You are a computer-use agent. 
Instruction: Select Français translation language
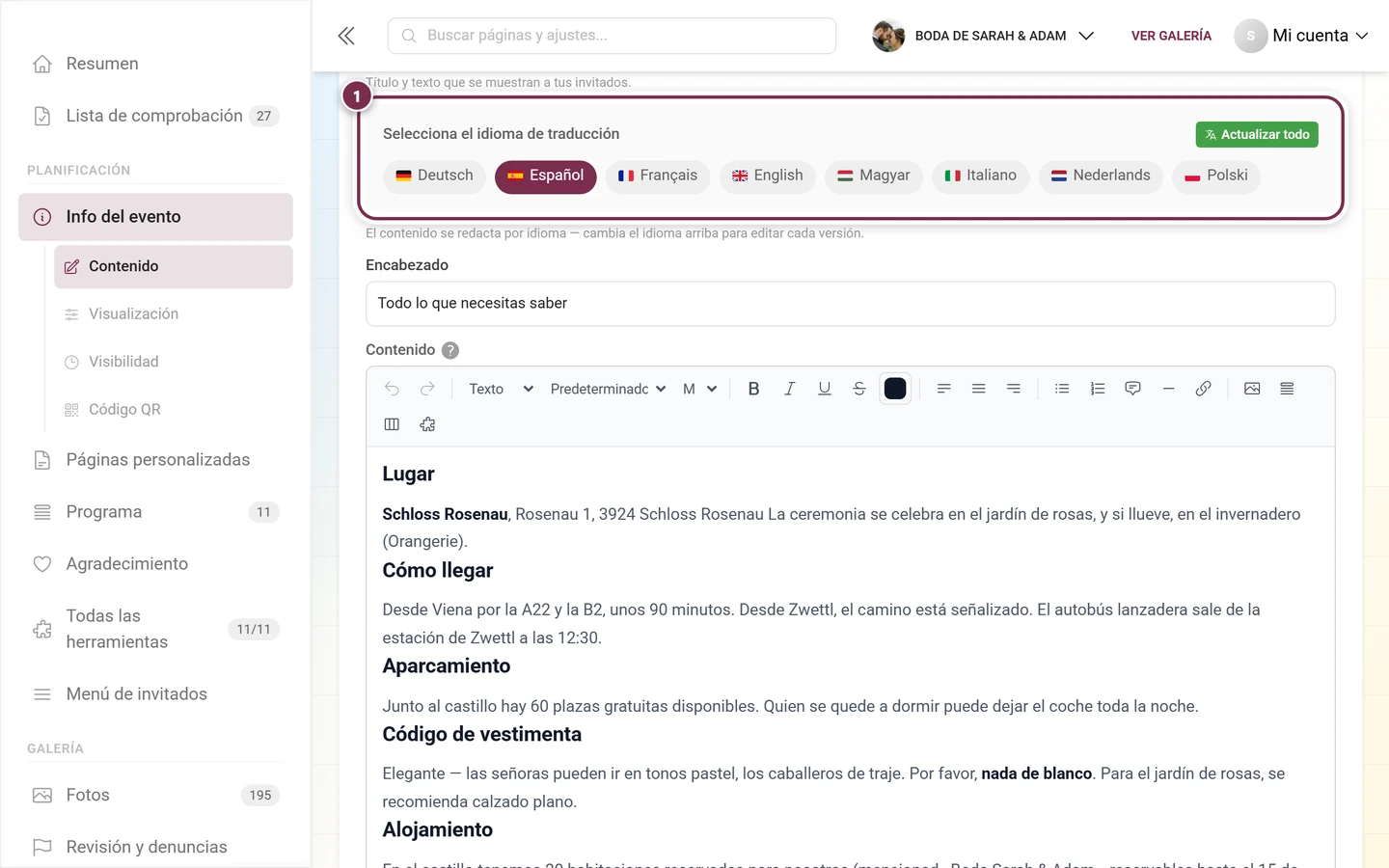tap(658, 176)
